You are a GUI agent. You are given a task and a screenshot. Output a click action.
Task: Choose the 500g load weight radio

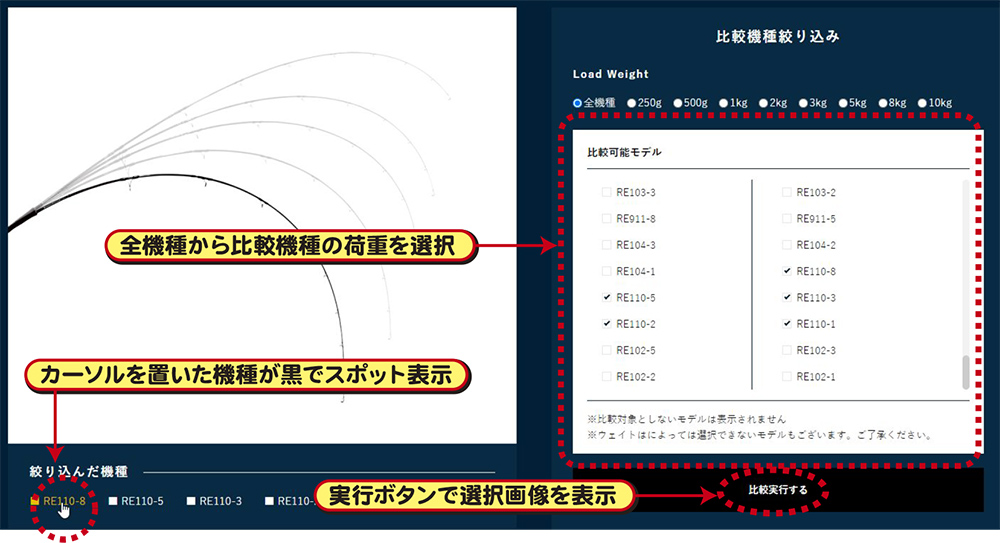pos(679,103)
